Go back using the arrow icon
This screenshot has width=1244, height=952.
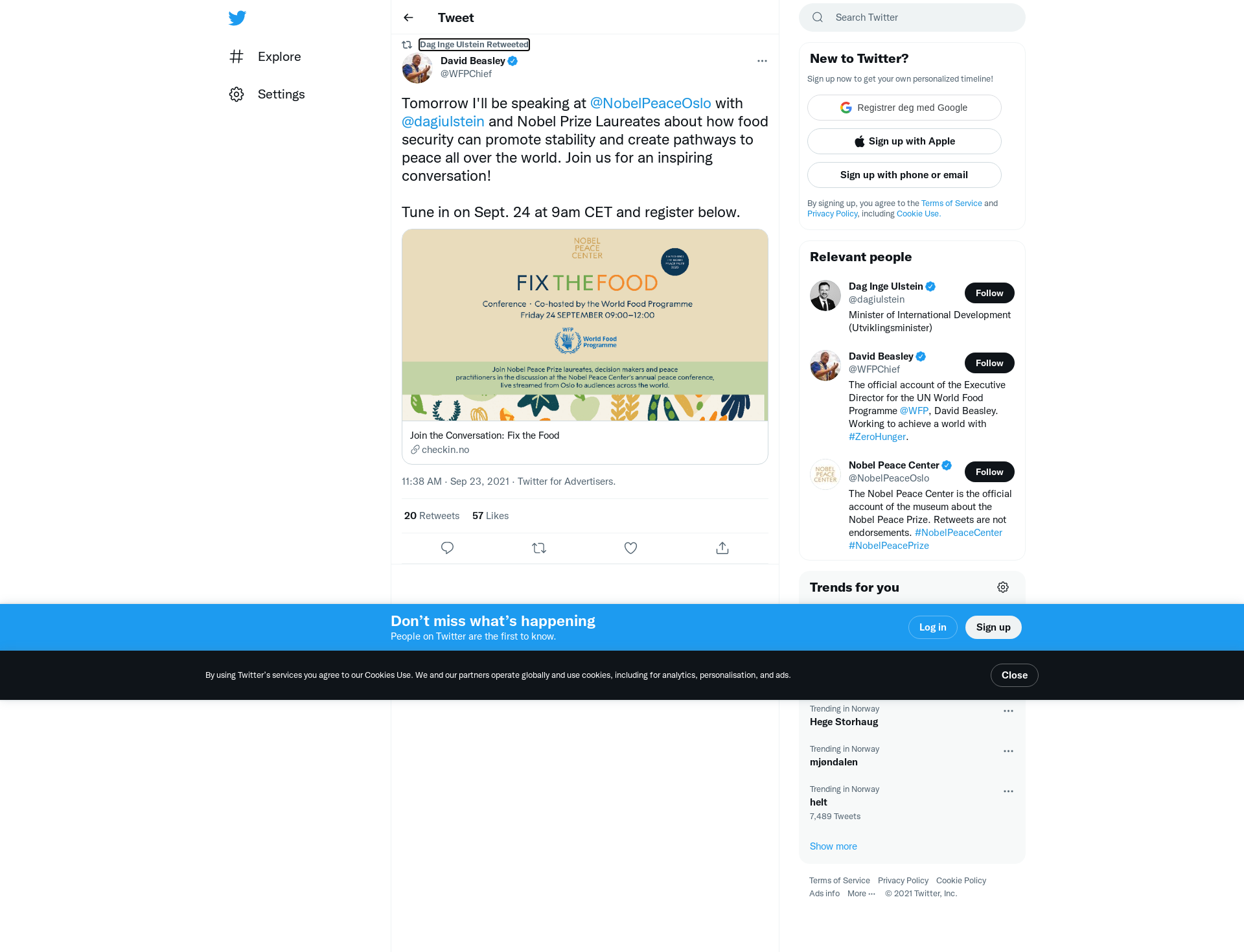408,17
